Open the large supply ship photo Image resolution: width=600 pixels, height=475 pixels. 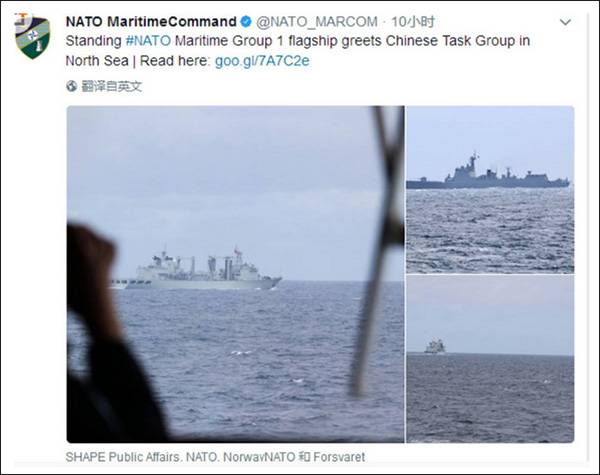pyautogui.click(x=235, y=274)
